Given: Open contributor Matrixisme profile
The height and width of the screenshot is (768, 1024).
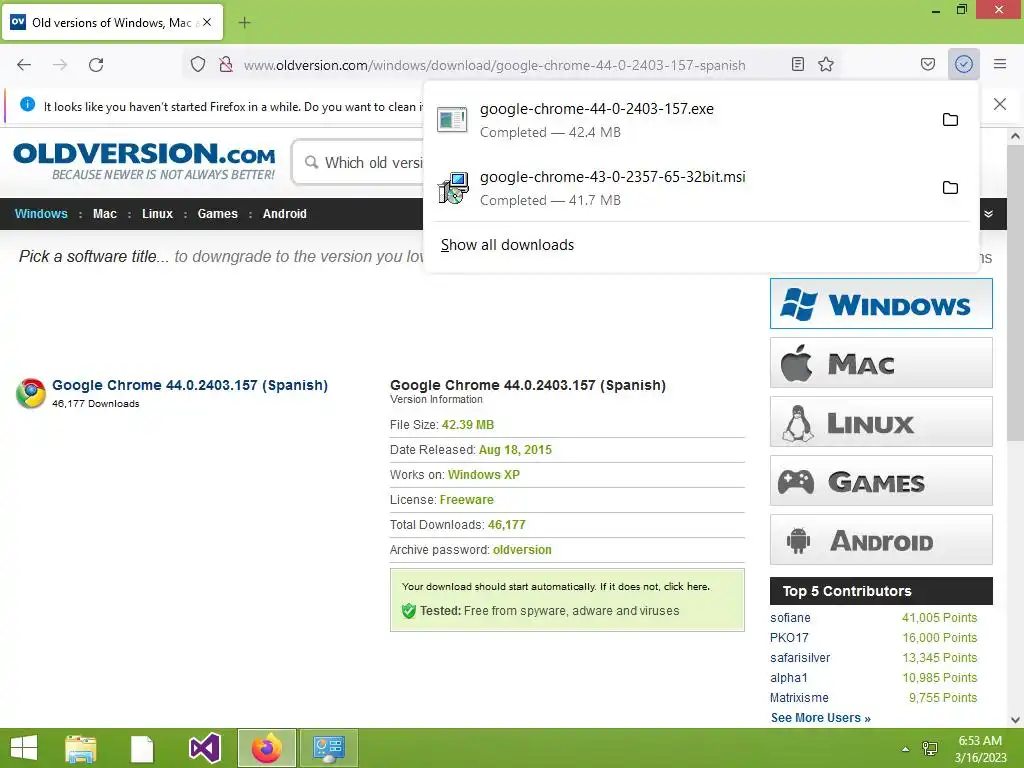Looking at the screenshot, I should point(799,698).
